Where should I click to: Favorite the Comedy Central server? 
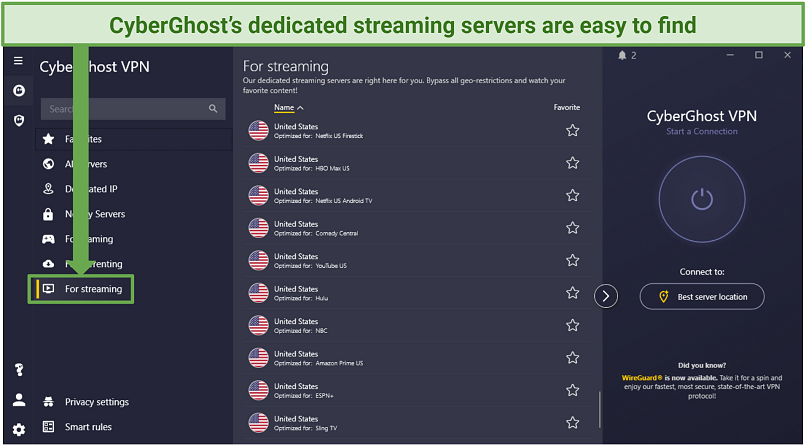(573, 228)
